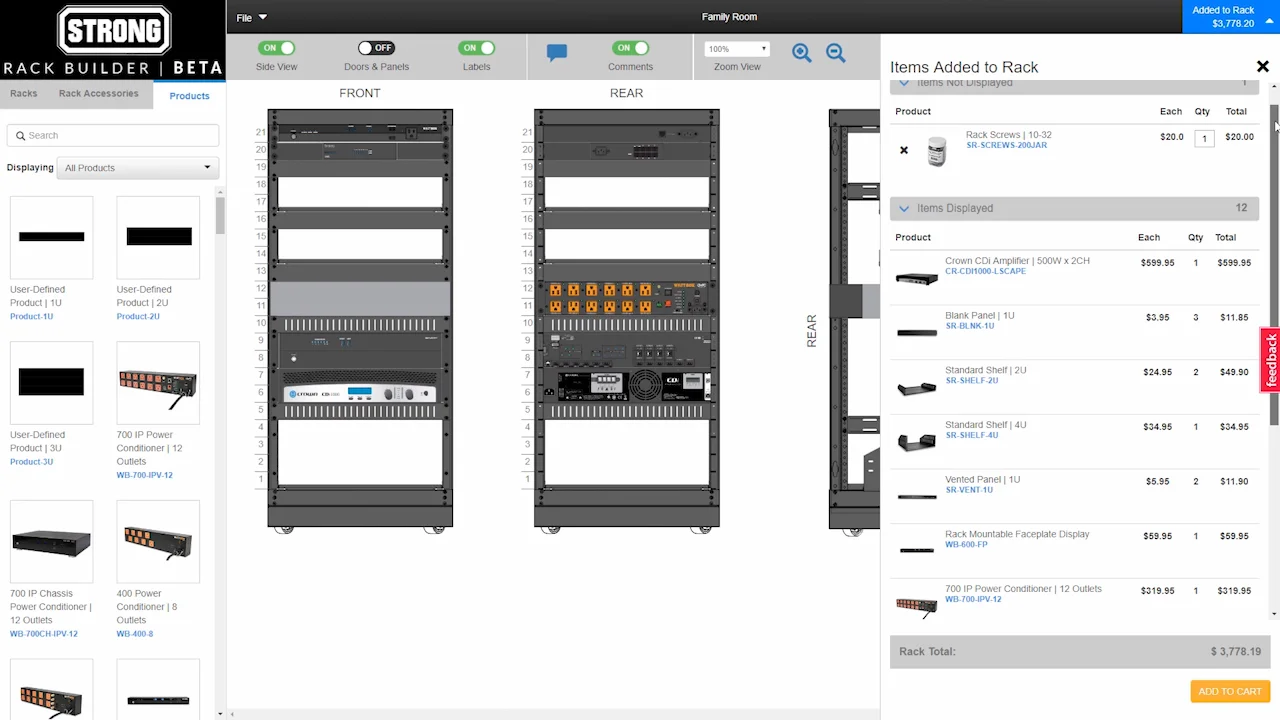The width and height of the screenshot is (1280, 720).
Task: Select 700 IP Power Conditioner 12 Outlets thumbnail
Action: pos(158,382)
